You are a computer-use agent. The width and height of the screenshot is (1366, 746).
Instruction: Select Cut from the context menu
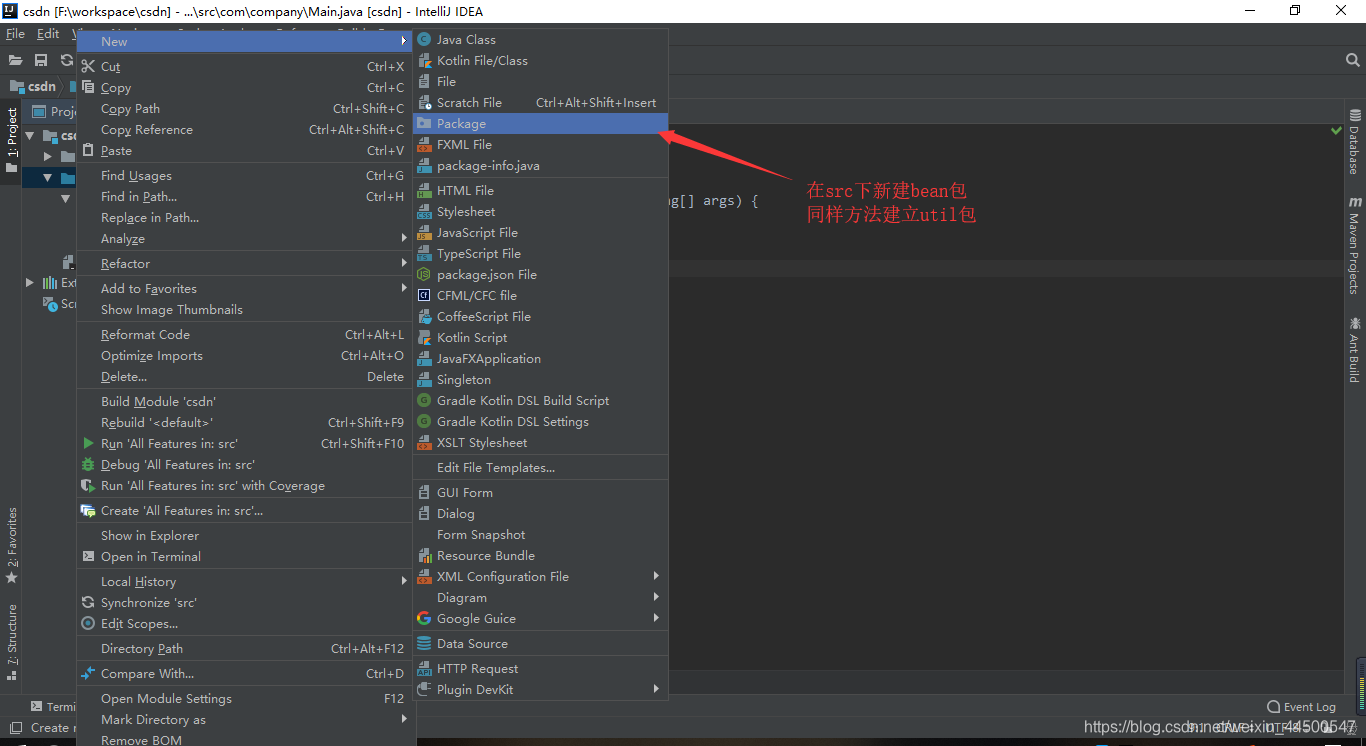click(245, 66)
